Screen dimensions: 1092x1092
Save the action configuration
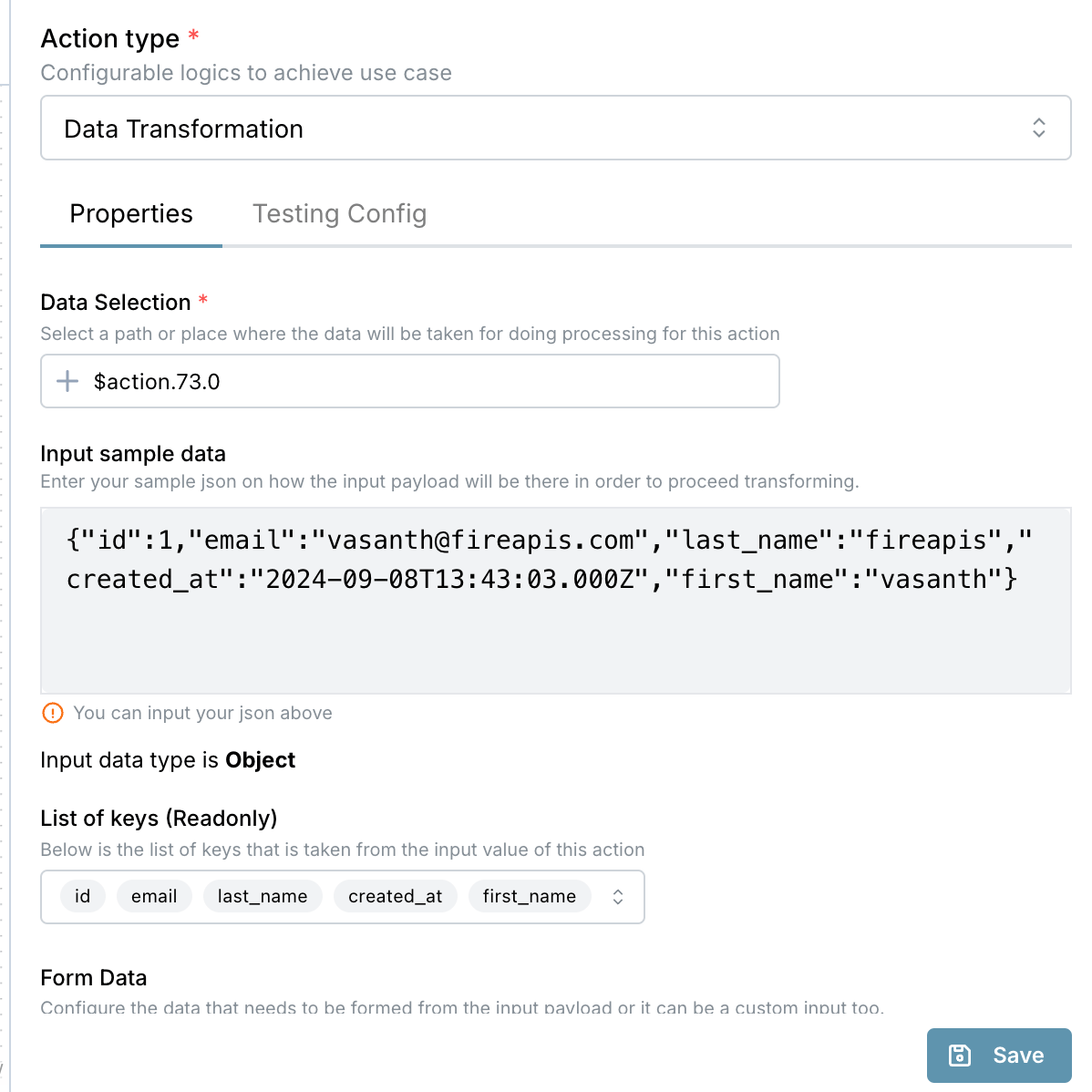(999, 1056)
